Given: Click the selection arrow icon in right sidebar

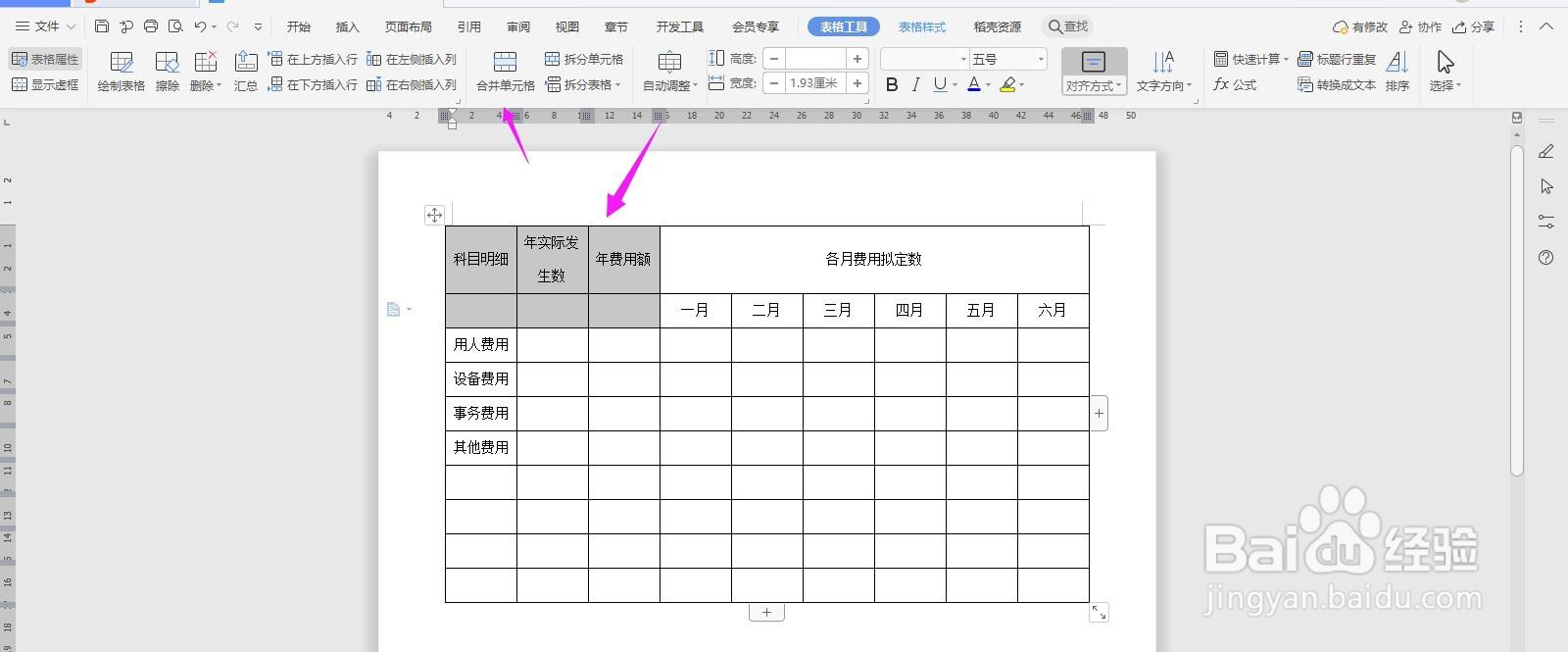Looking at the screenshot, I should (x=1546, y=186).
